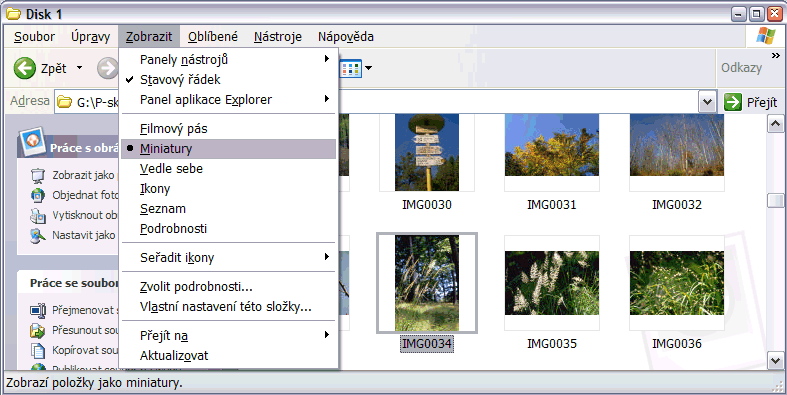Click the Windows flag logo icon

click(765, 36)
